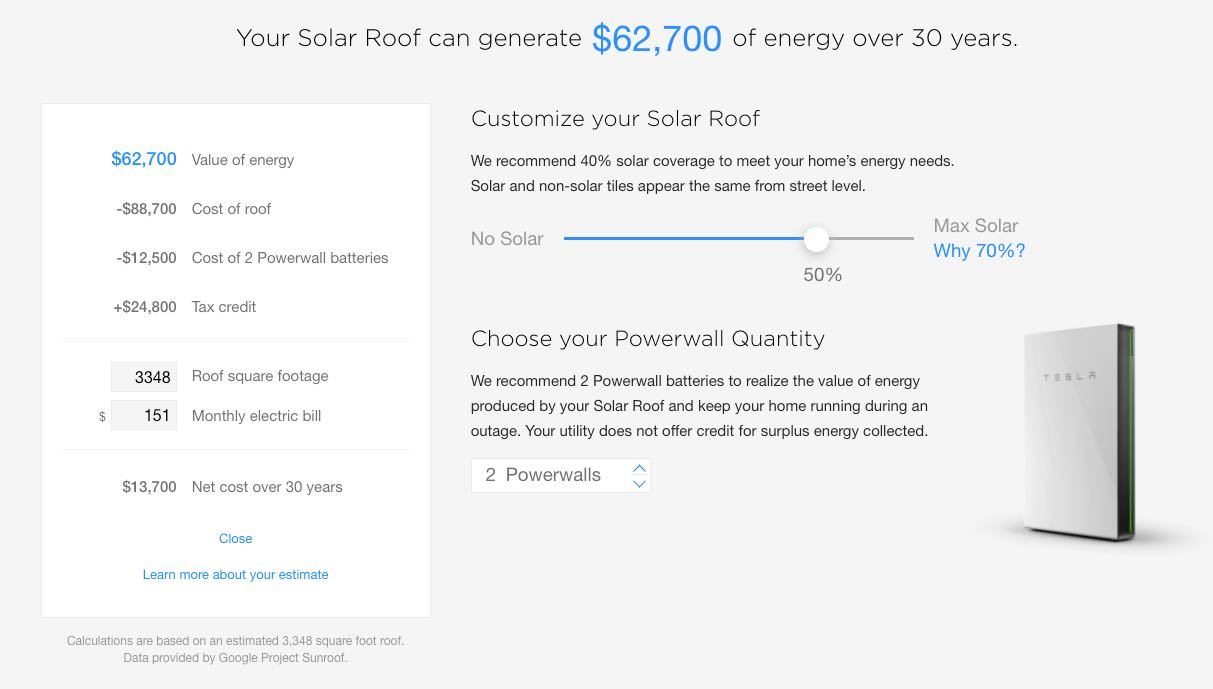Open 'Learn more about your estimate'
Image resolution: width=1213 pixels, height=689 pixels.
[x=236, y=574]
